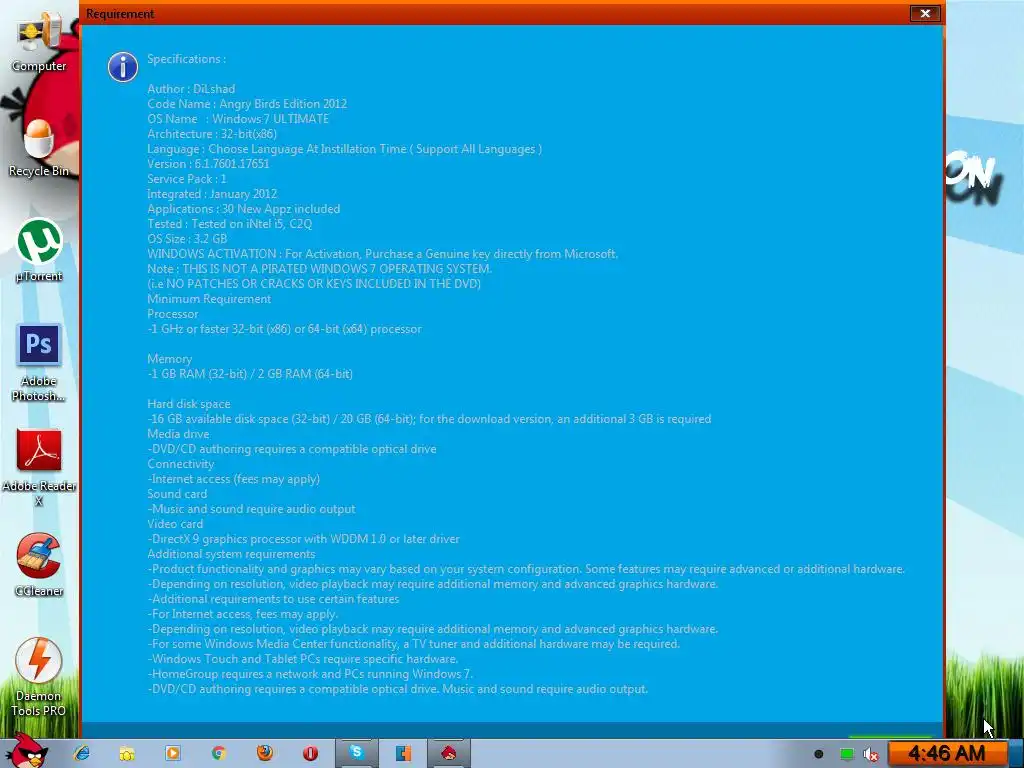Click the Requirement title bar text
Image resolution: width=1024 pixels, height=768 pixels.
(120, 14)
